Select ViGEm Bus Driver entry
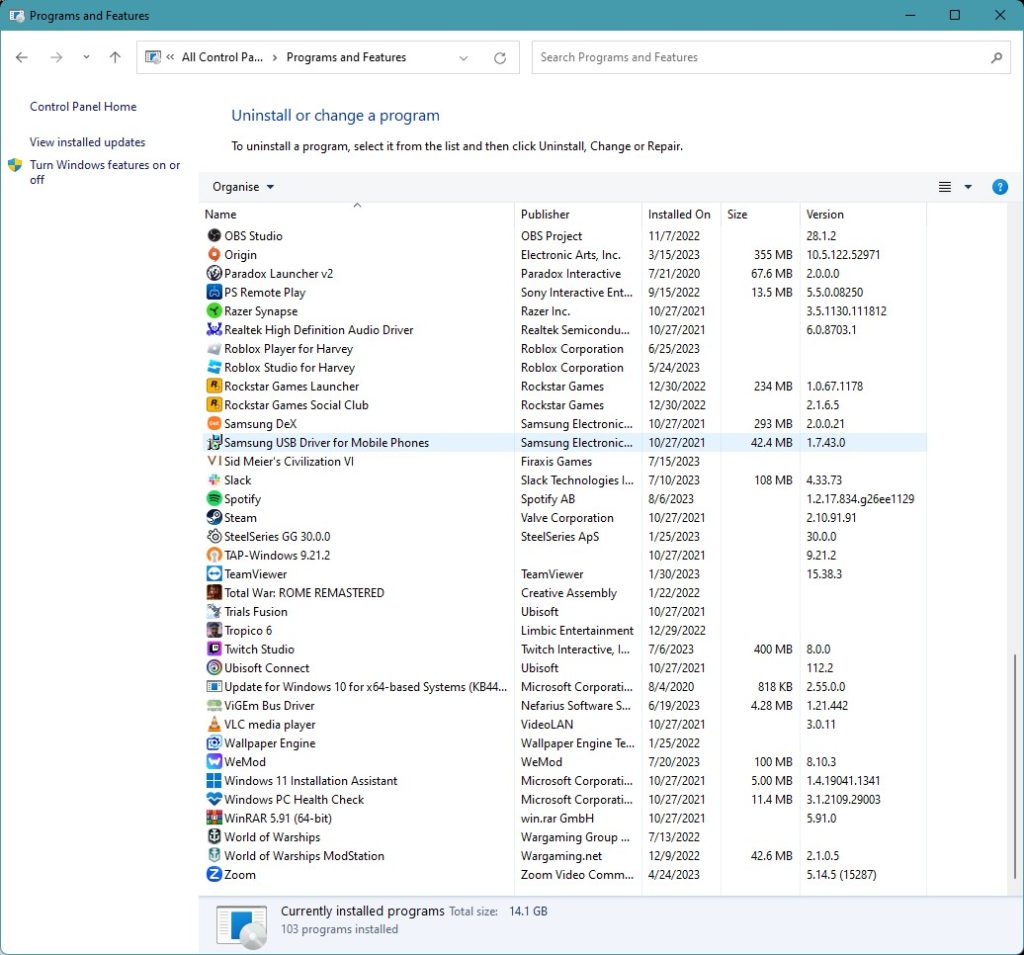The image size is (1024, 955). tap(564, 705)
